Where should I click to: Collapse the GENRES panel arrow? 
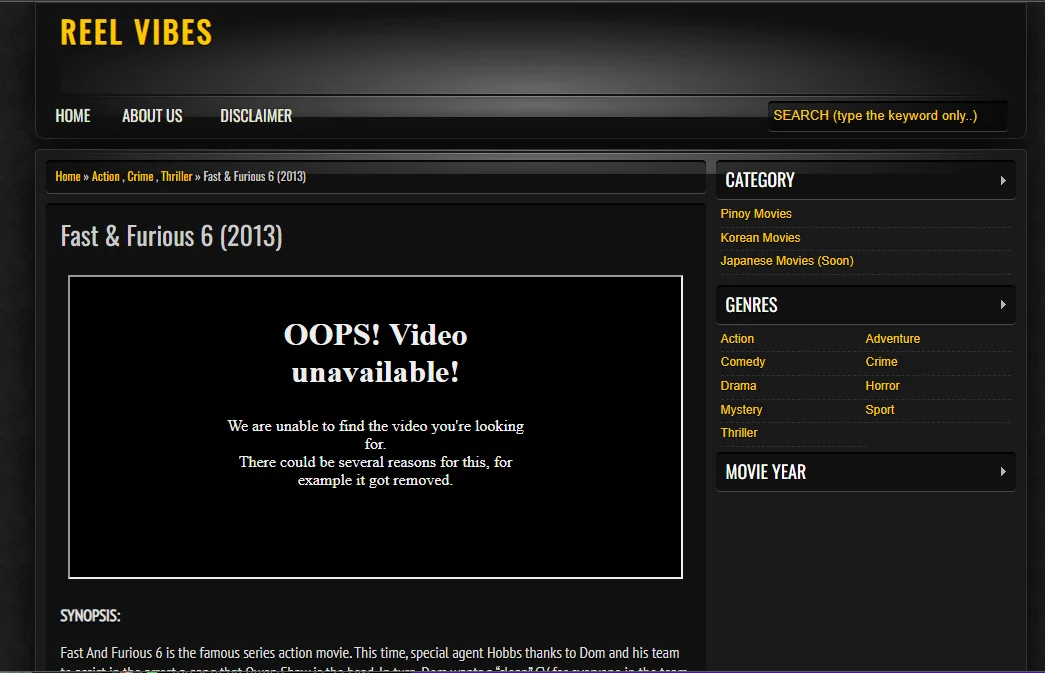[1003, 305]
